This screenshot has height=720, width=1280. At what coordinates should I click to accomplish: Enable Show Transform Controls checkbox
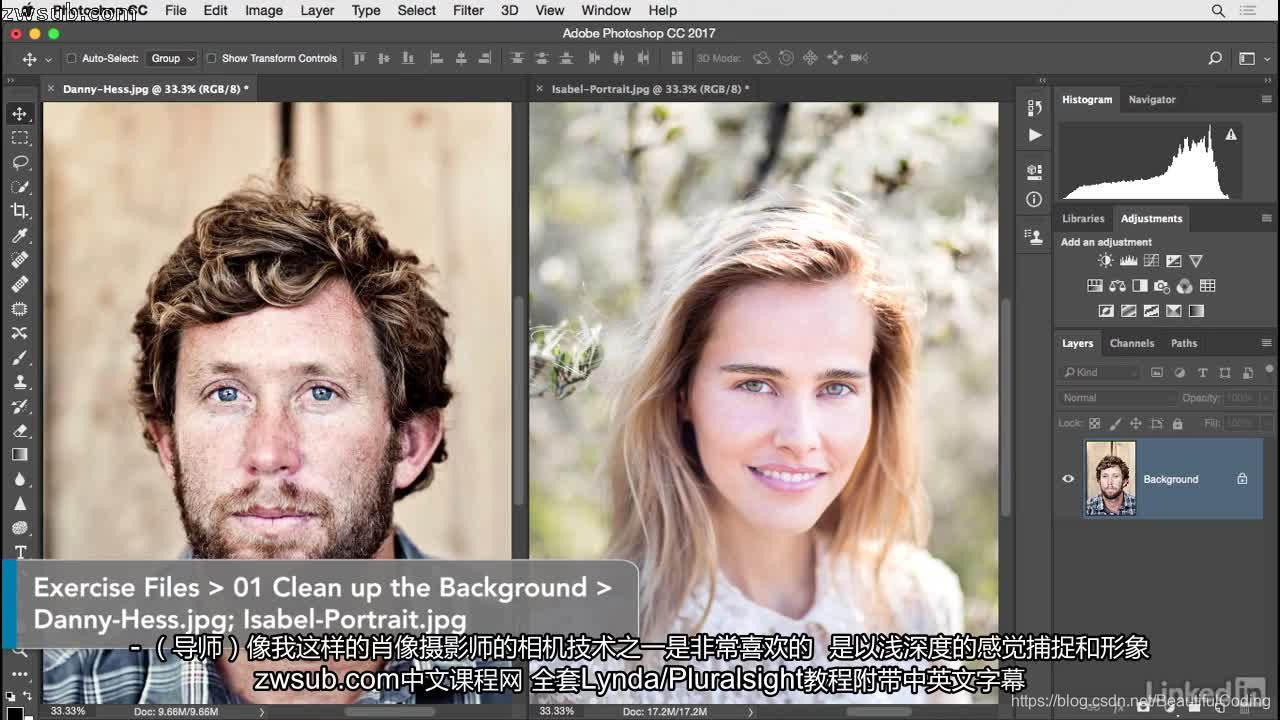(211, 58)
